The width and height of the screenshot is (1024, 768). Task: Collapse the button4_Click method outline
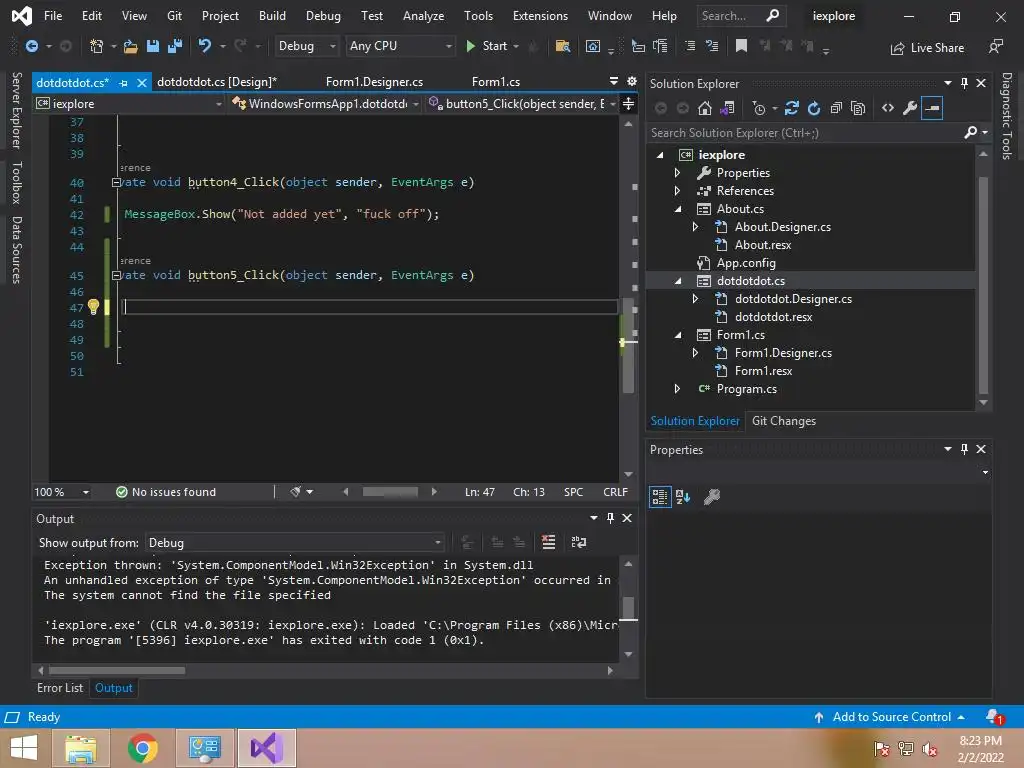pyautogui.click(x=116, y=183)
